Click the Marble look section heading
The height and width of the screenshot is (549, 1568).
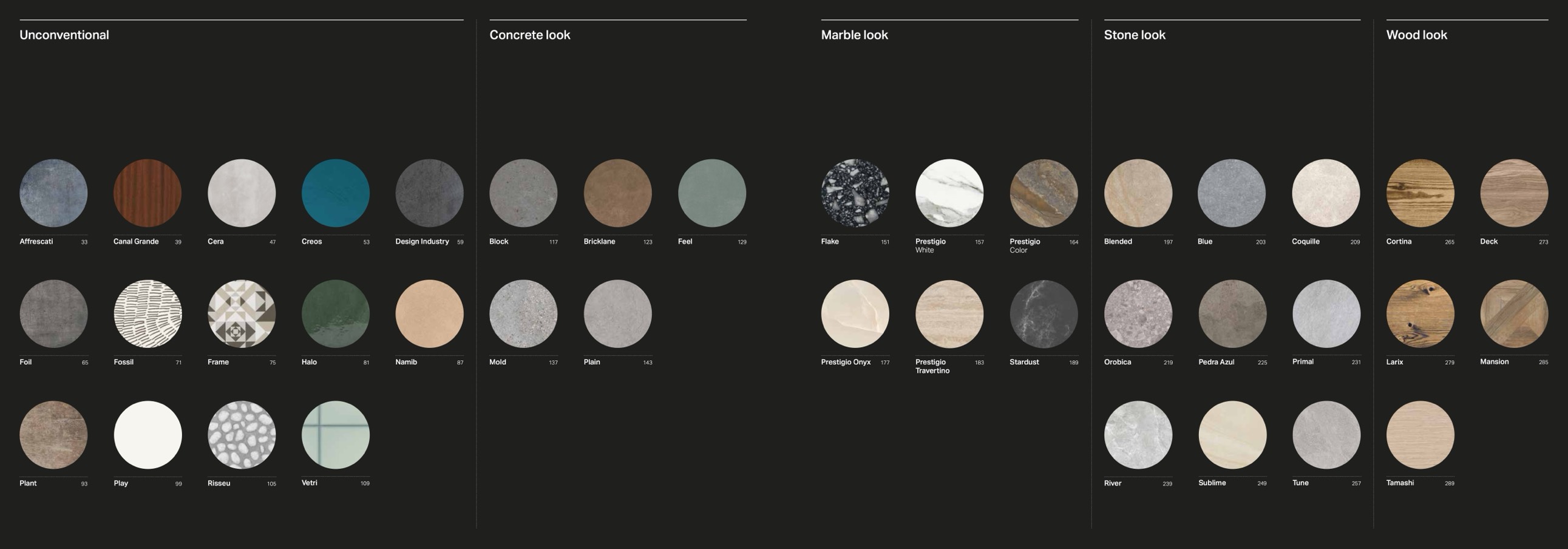pos(854,35)
